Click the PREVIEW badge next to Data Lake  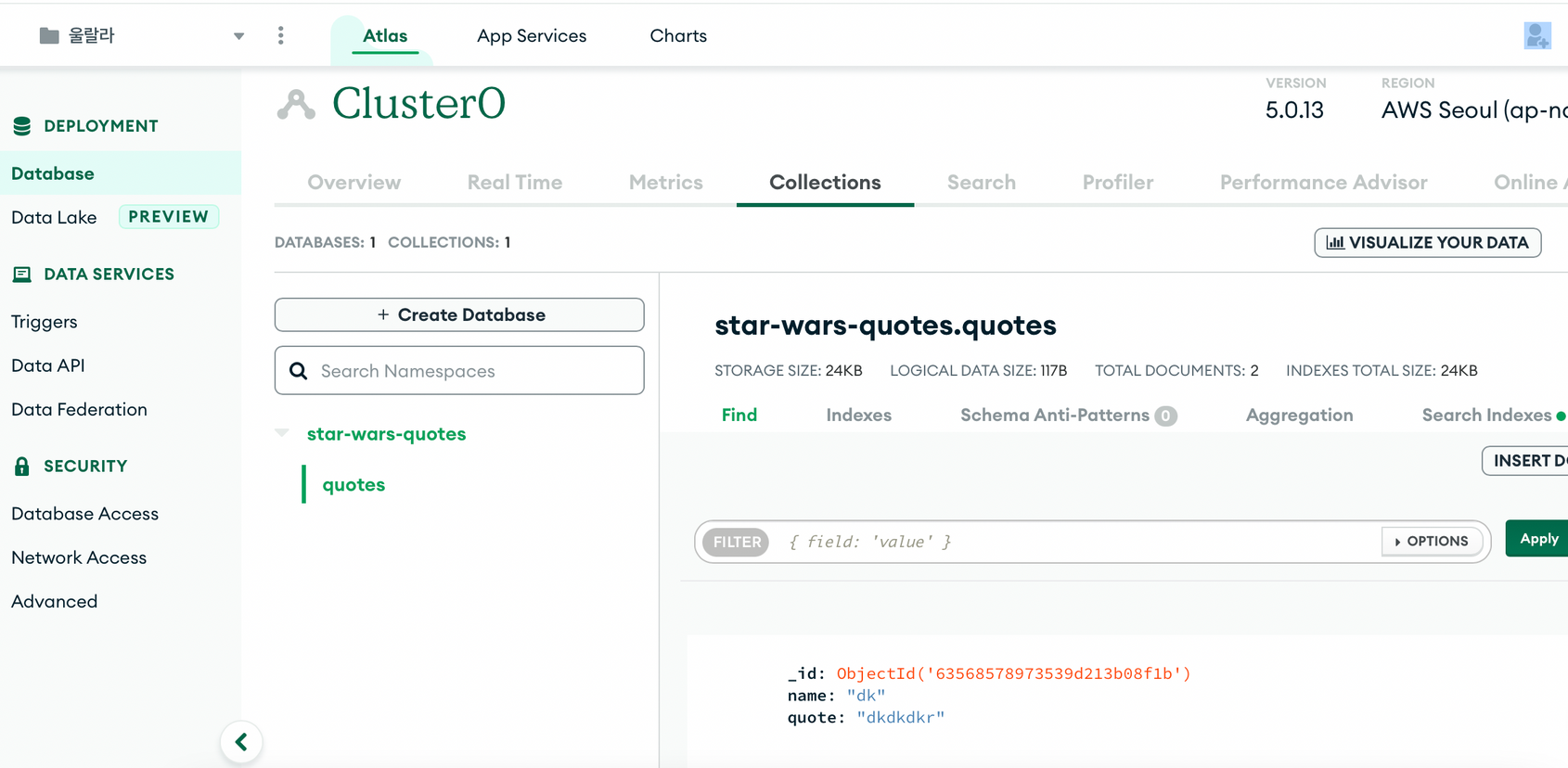pyautogui.click(x=169, y=216)
